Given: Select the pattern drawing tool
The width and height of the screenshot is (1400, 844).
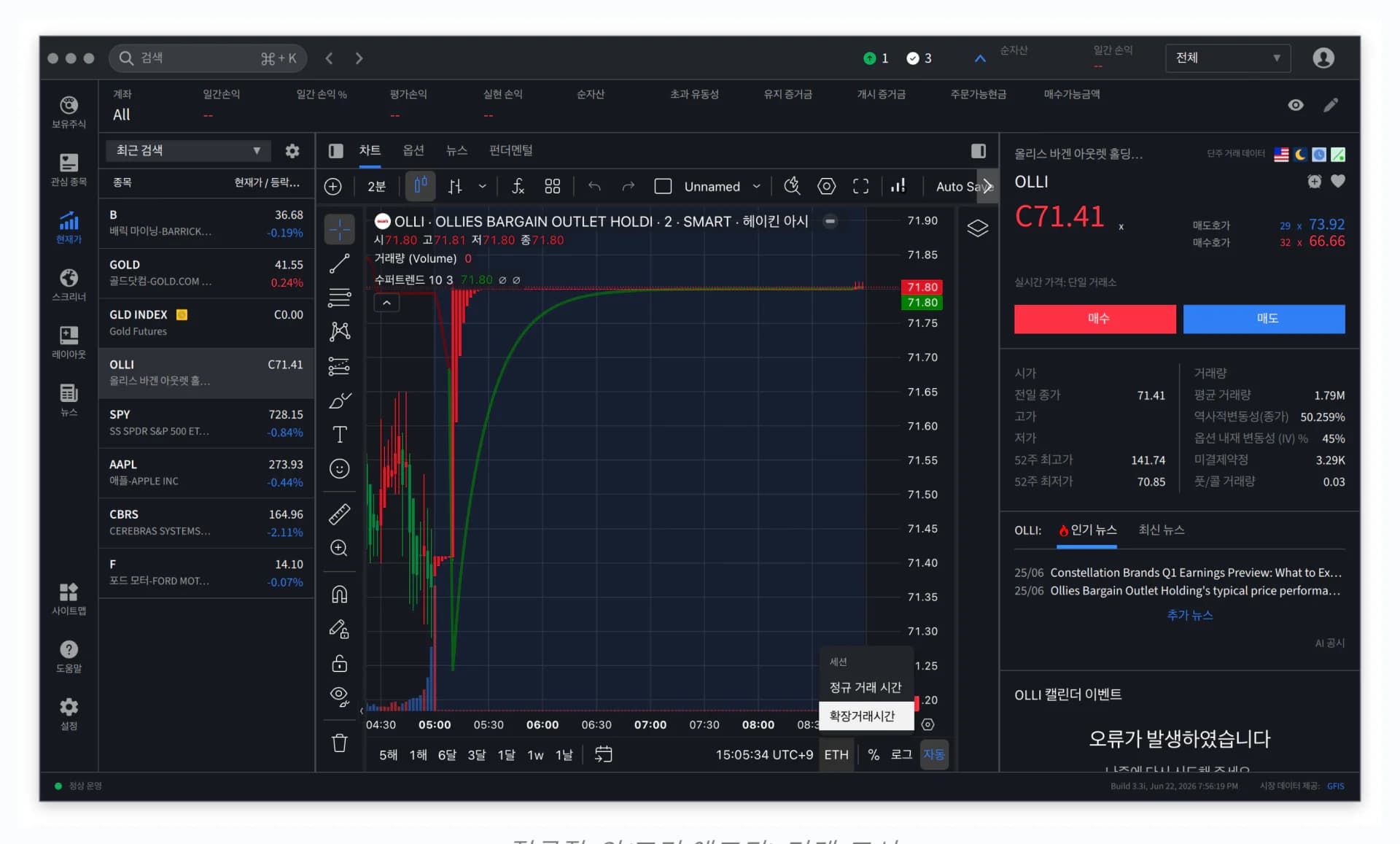Looking at the screenshot, I should 340,332.
